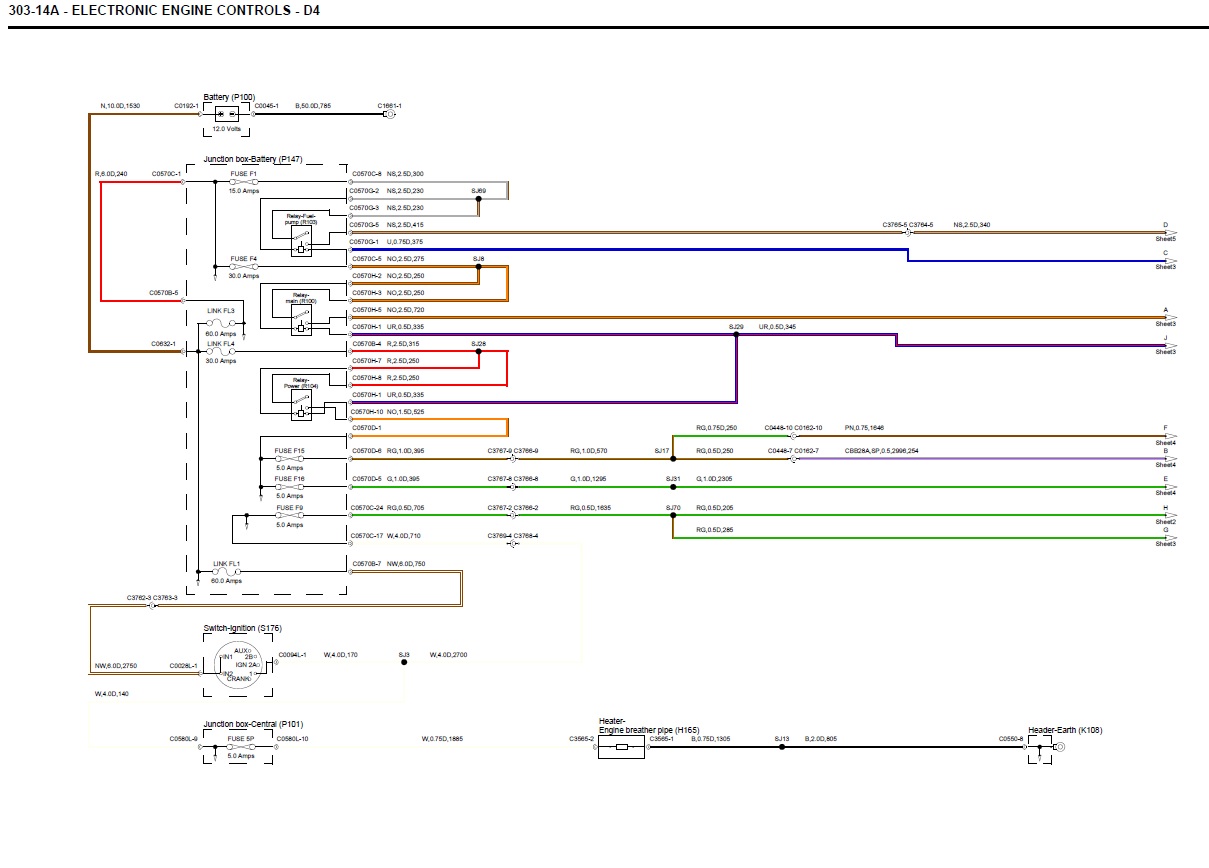Open the J reference to Sheet3
Image resolution: width=1209 pixels, height=868 pixels.
click(1166, 345)
